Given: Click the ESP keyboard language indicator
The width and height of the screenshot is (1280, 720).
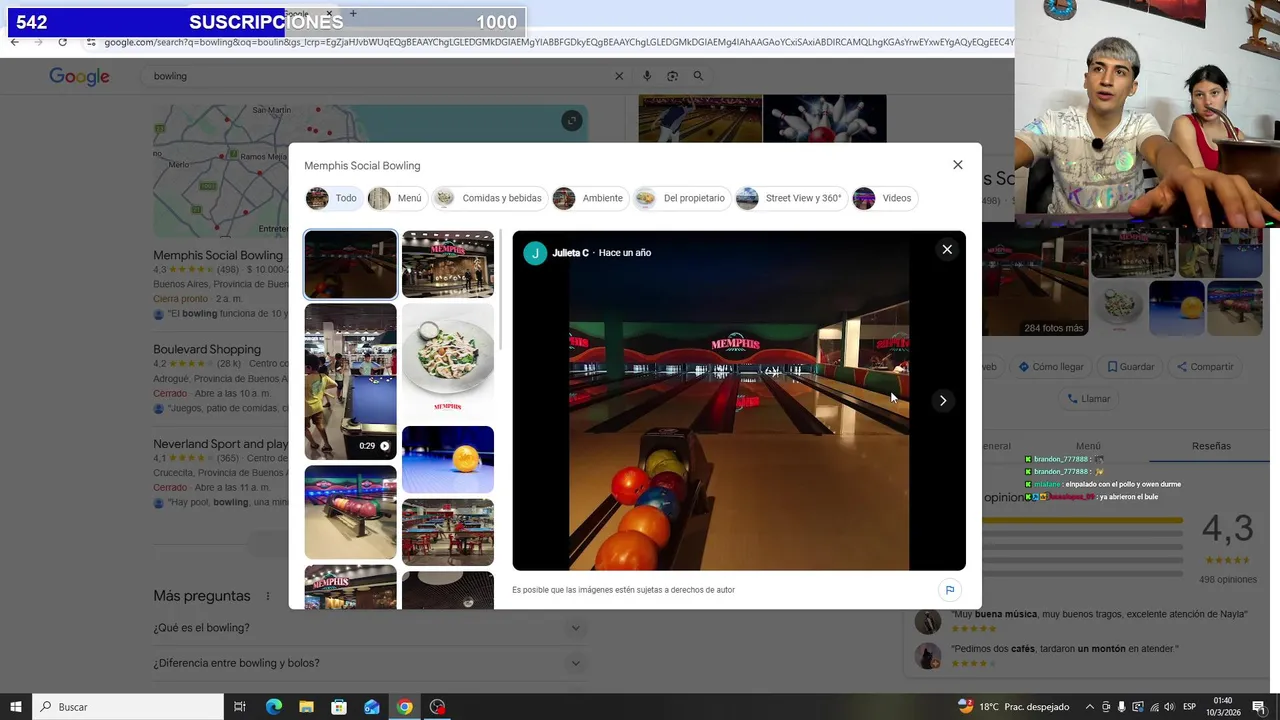Looking at the screenshot, I should (x=1190, y=707).
